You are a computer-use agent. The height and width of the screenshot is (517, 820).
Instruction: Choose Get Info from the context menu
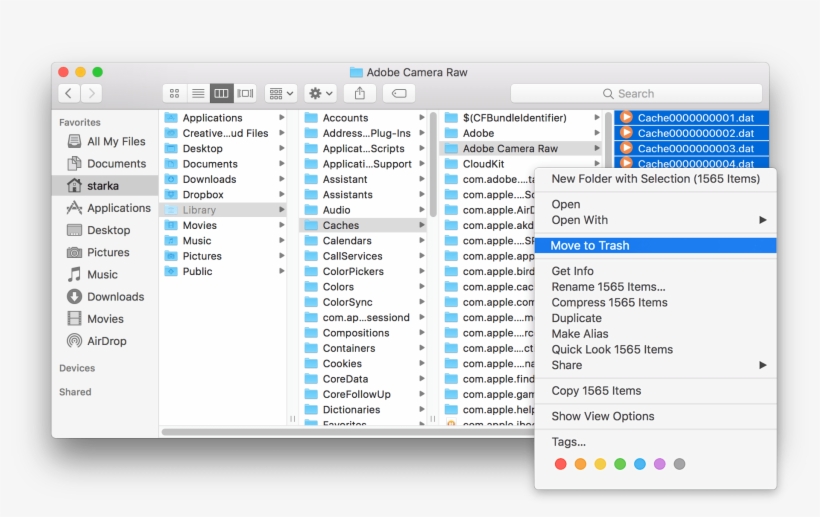pos(655,271)
